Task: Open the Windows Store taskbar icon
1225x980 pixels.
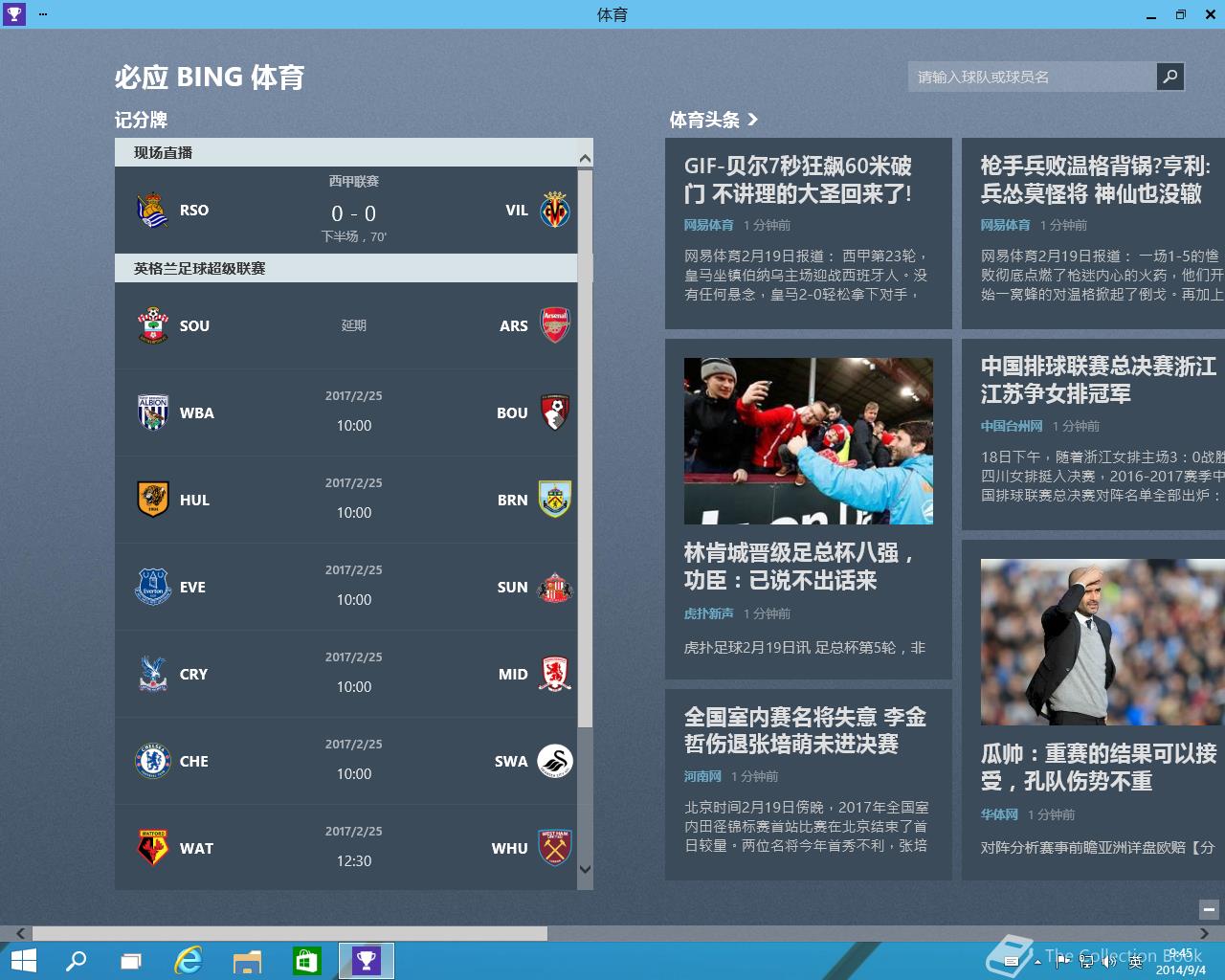Action: tap(306, 961)
